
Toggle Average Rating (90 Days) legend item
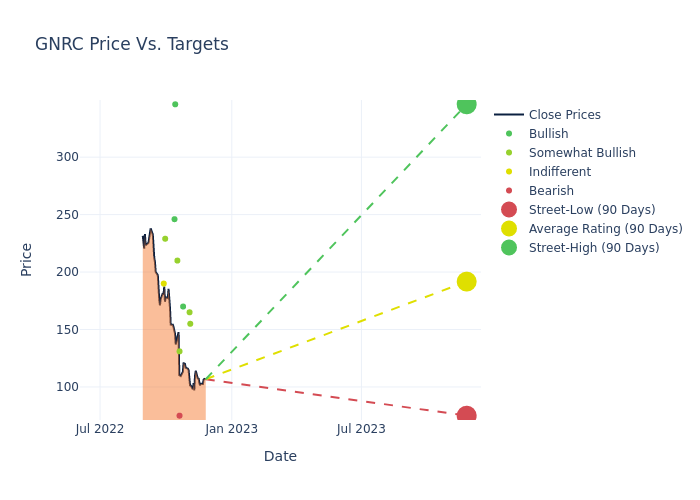605,229
